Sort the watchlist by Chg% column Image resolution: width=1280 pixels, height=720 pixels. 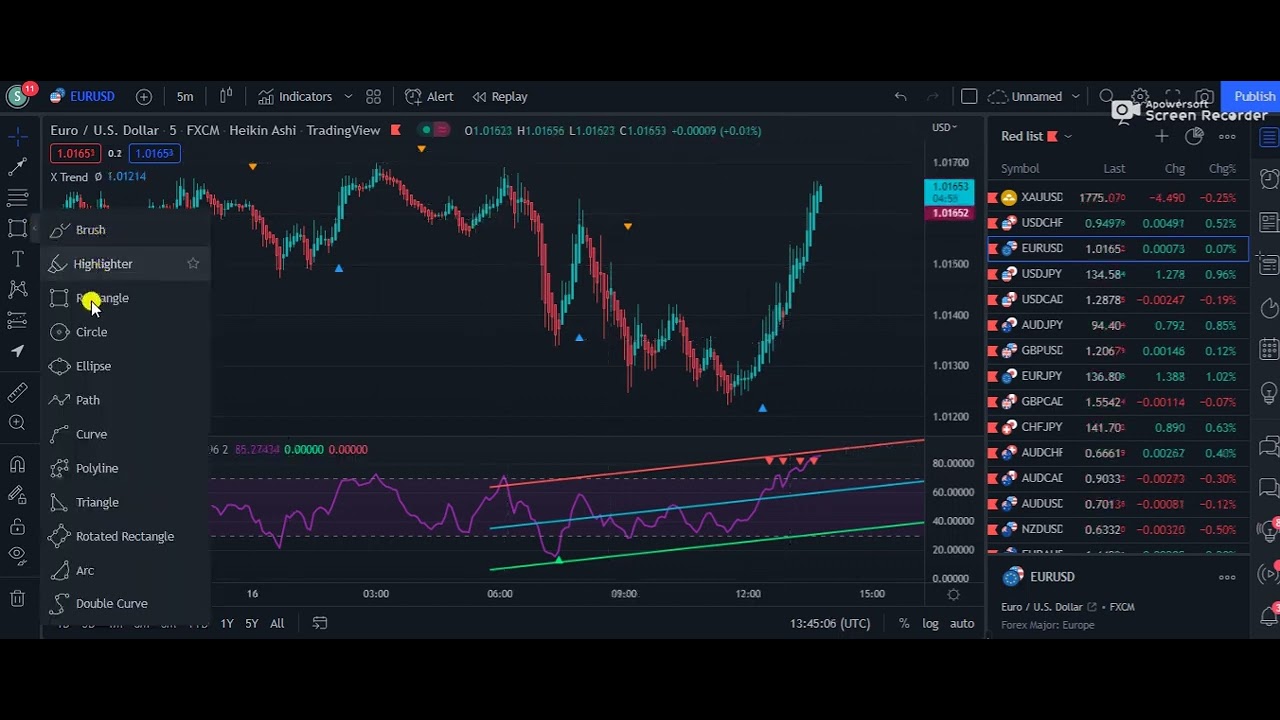pyautogui.click(x=1222, y=169)
